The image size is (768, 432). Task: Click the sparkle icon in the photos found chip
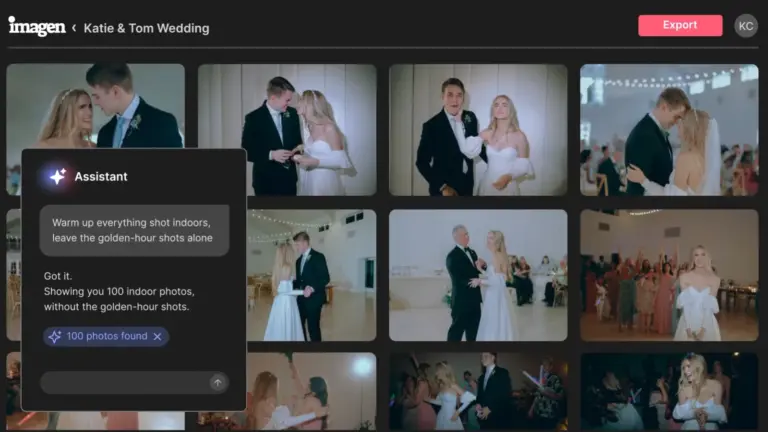tap(54, 336)
